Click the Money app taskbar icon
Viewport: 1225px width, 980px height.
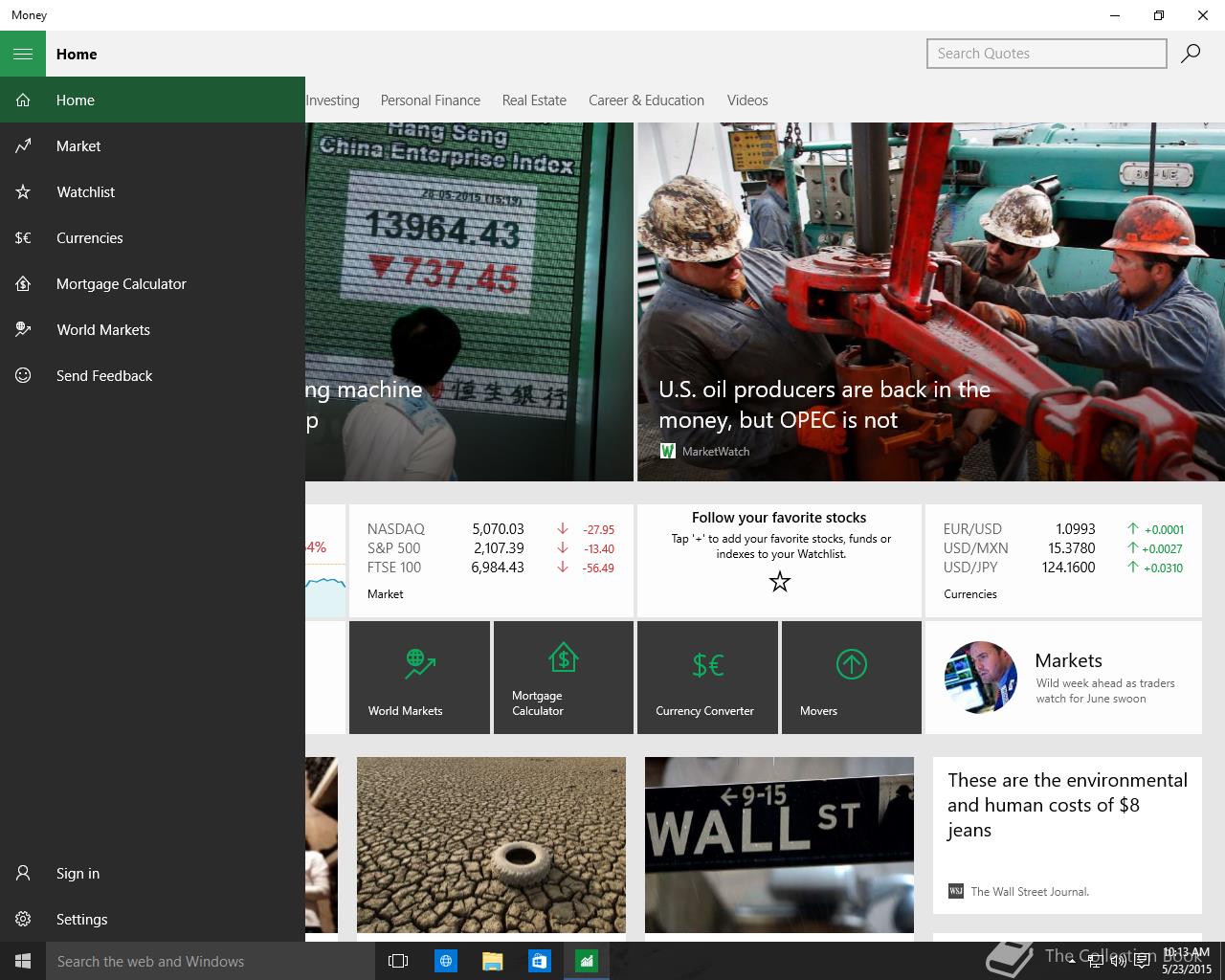(586, 961)
